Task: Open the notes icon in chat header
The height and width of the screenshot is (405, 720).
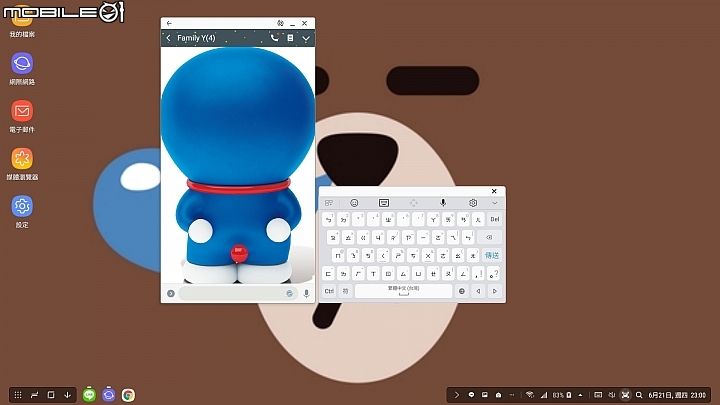Action: (290, 38)
